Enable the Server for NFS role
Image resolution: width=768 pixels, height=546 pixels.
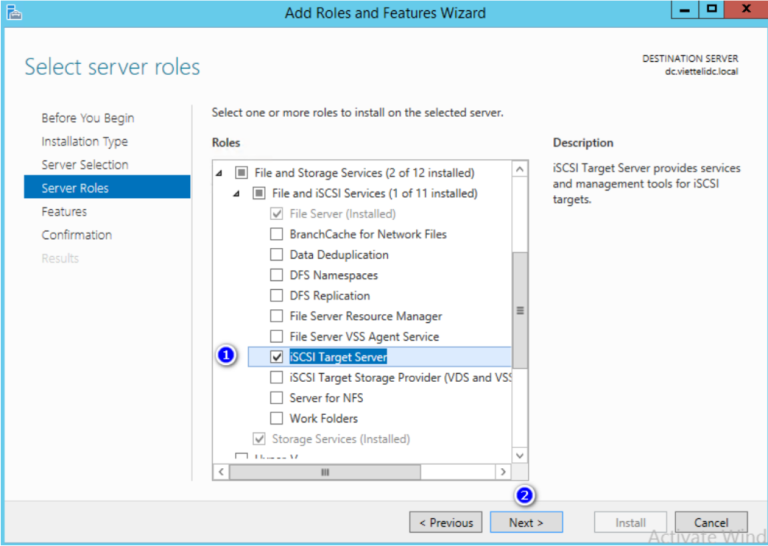[x=277, y=398]
